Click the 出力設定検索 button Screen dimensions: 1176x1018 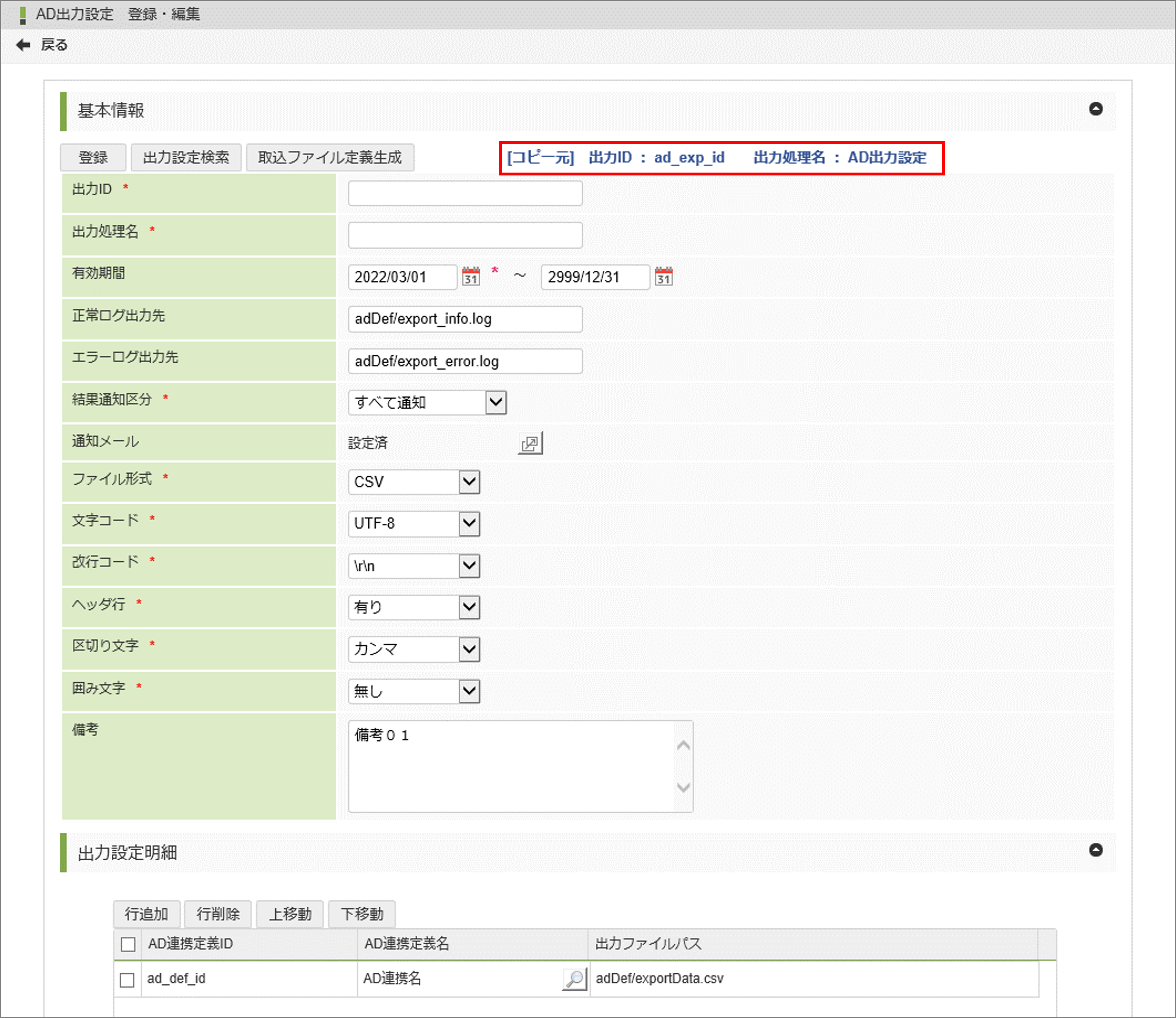tap(186, 157)
